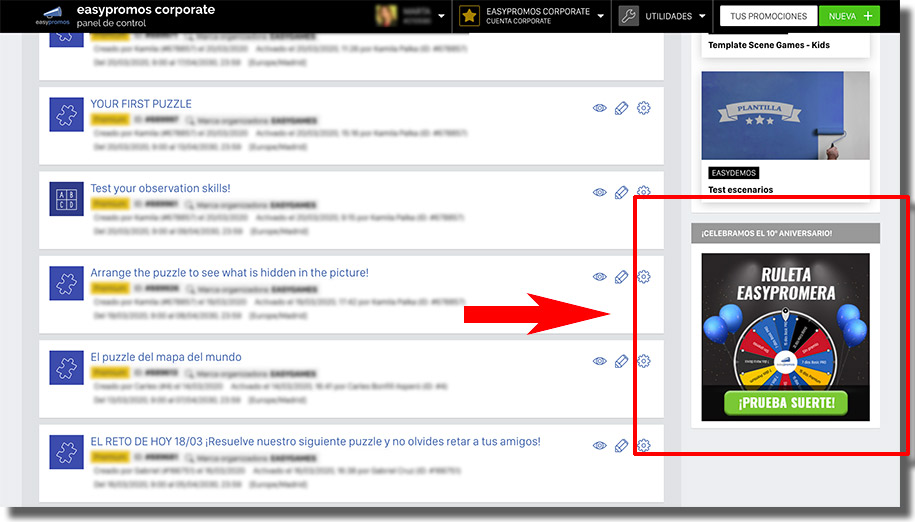Screen dimensions: 915x522
Task: Open settings gear for El puzzle del mapa
Action: pyautogui.click(x=644, y=361)
